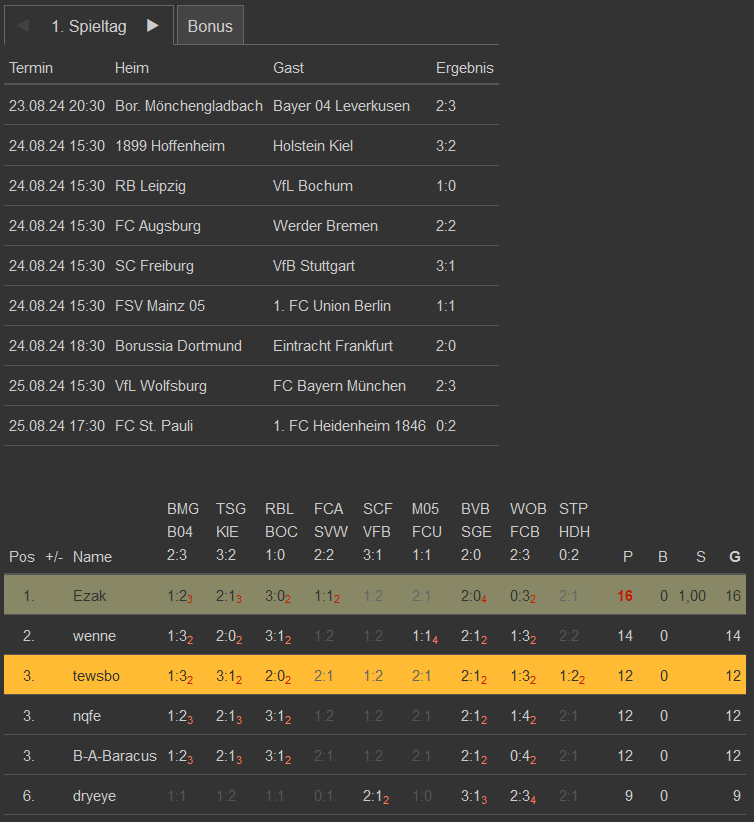
Task: Click the Name column header
Action: 92,556
